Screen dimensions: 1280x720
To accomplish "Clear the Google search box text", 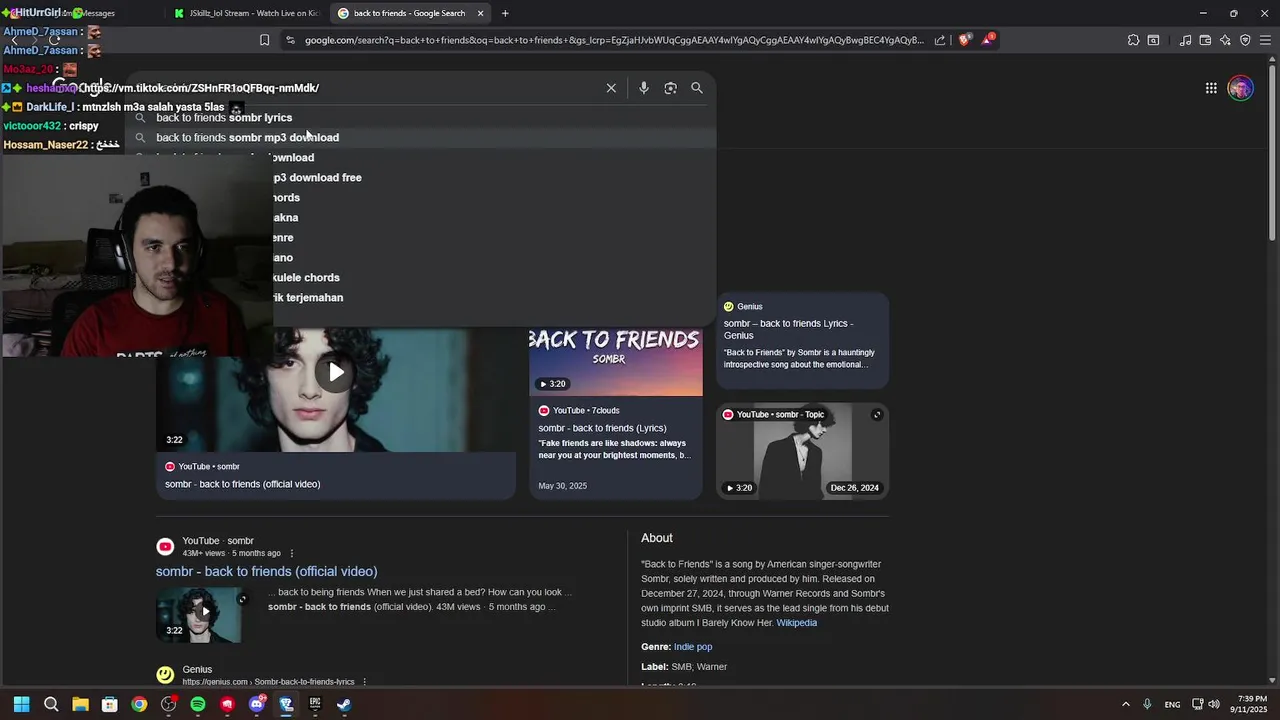I will [x=611, y=88].
